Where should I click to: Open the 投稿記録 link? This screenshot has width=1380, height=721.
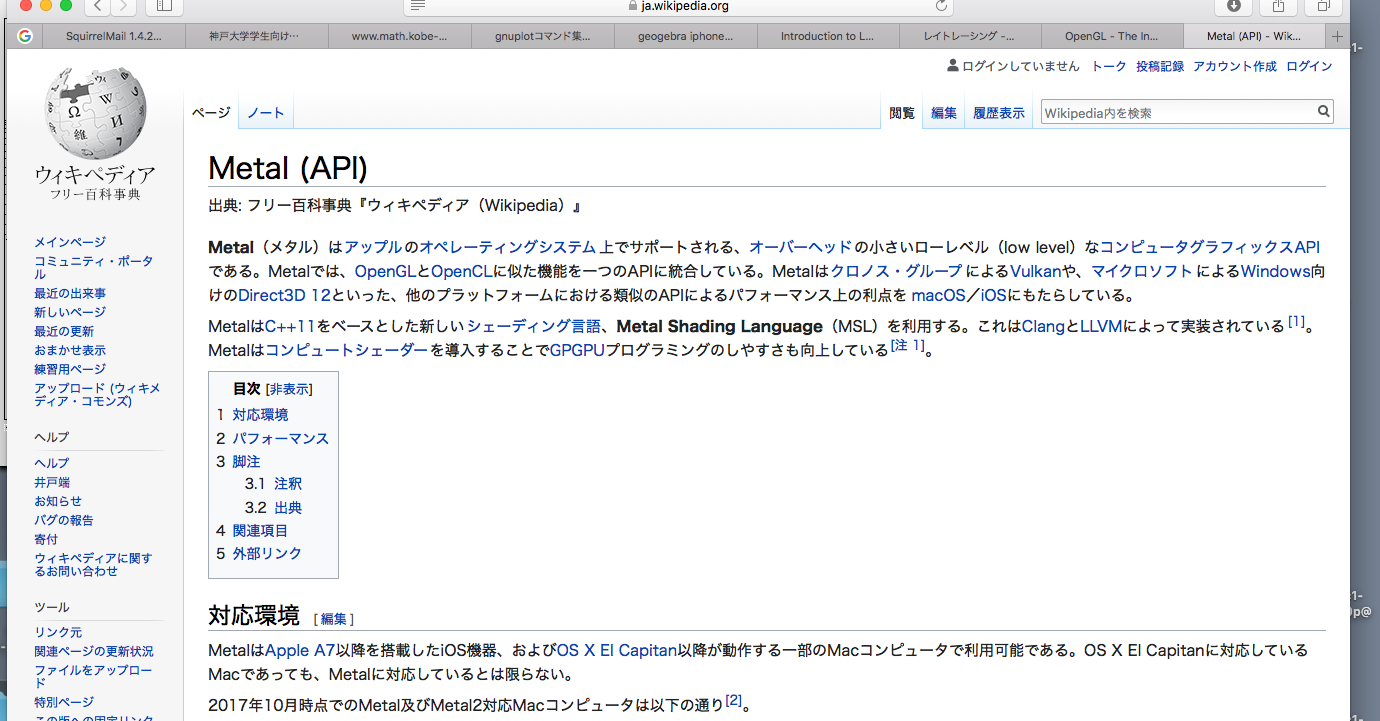[x=1160, y=66]
